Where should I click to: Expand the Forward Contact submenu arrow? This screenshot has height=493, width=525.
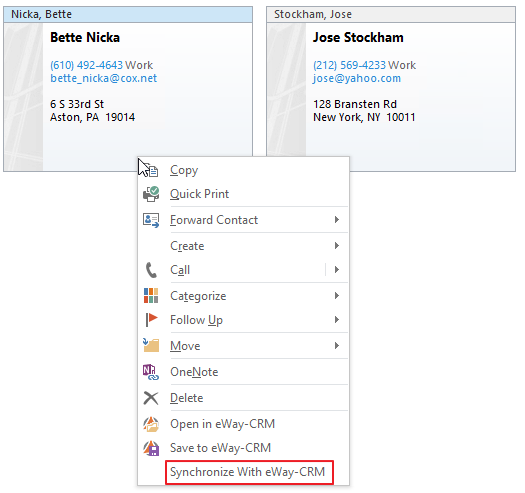tap(336, 220)
